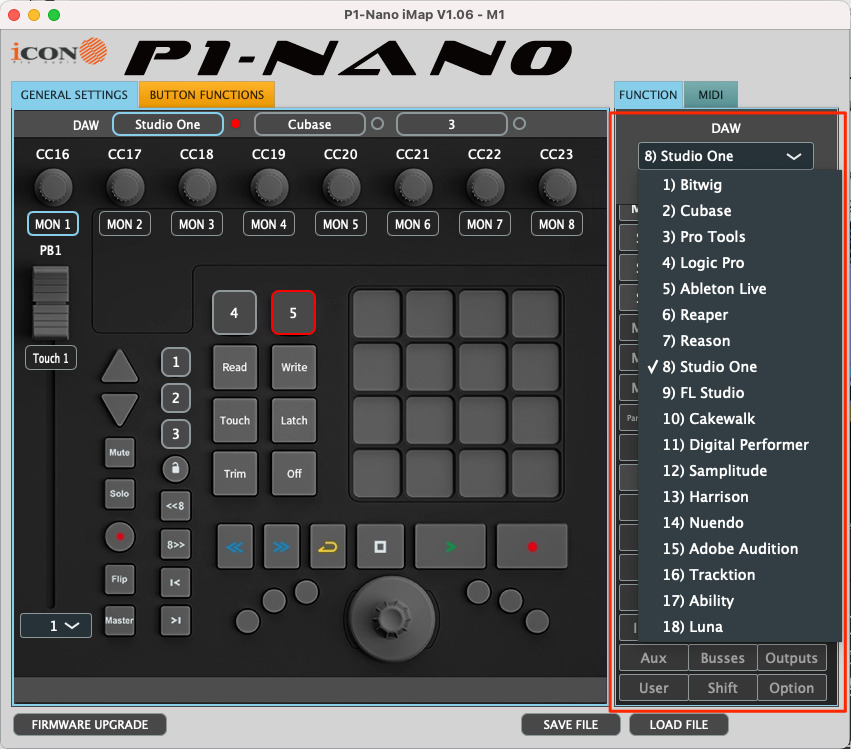851x749 pixels.
Task: Click the fast forward transport button
Action: point(281,547)
